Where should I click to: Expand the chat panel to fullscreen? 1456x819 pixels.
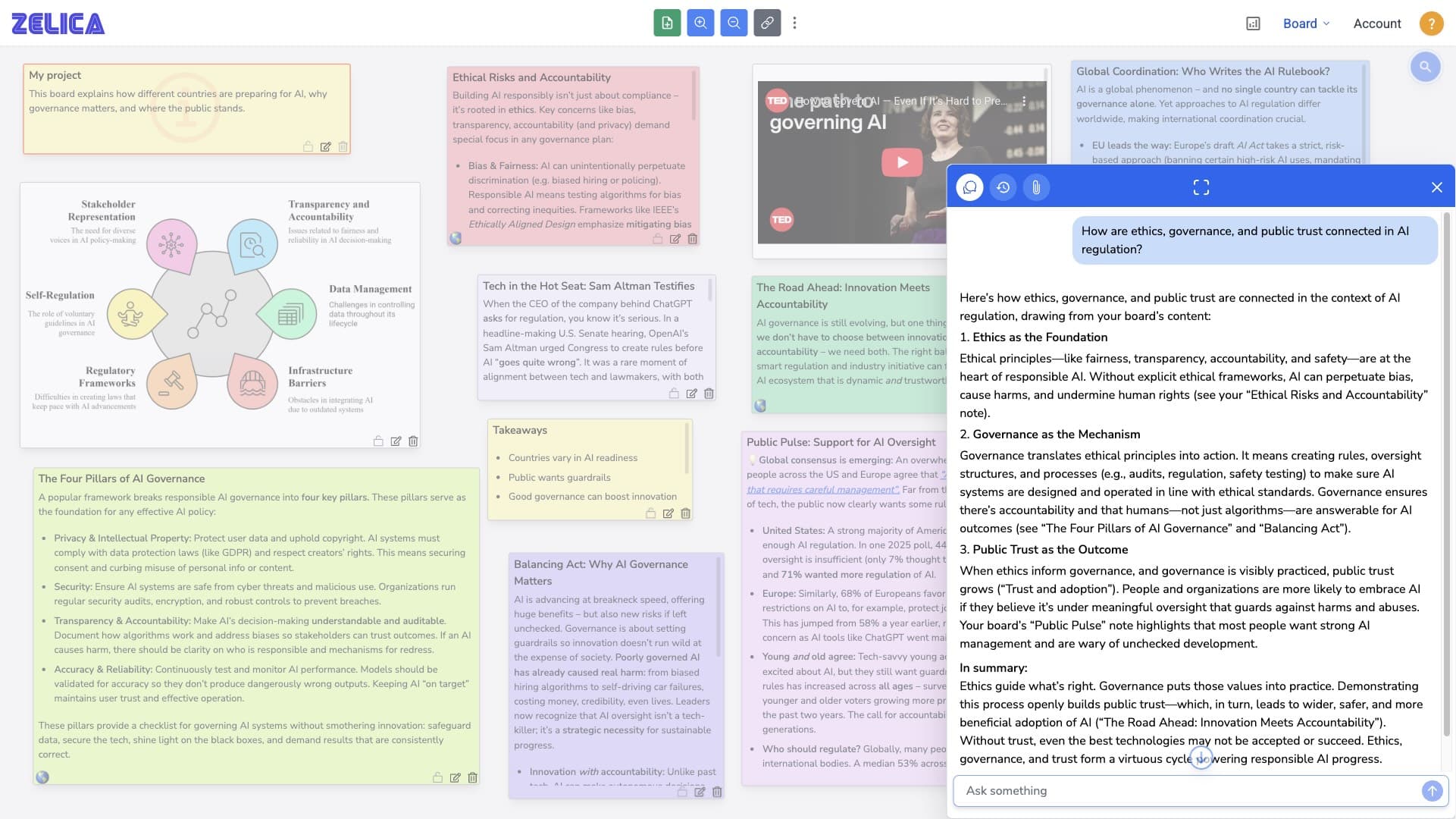coord(1201,187)
